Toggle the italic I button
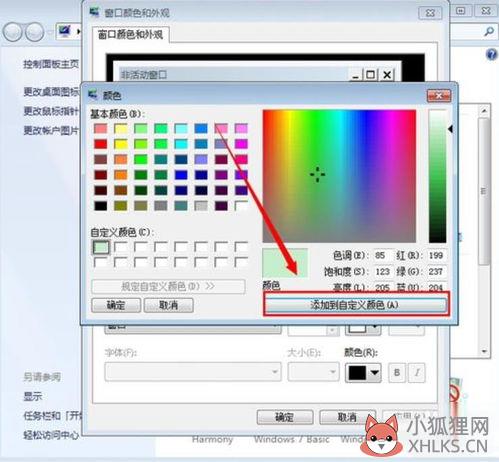Screen dimensions: 499x462 [x=417, y=372]
